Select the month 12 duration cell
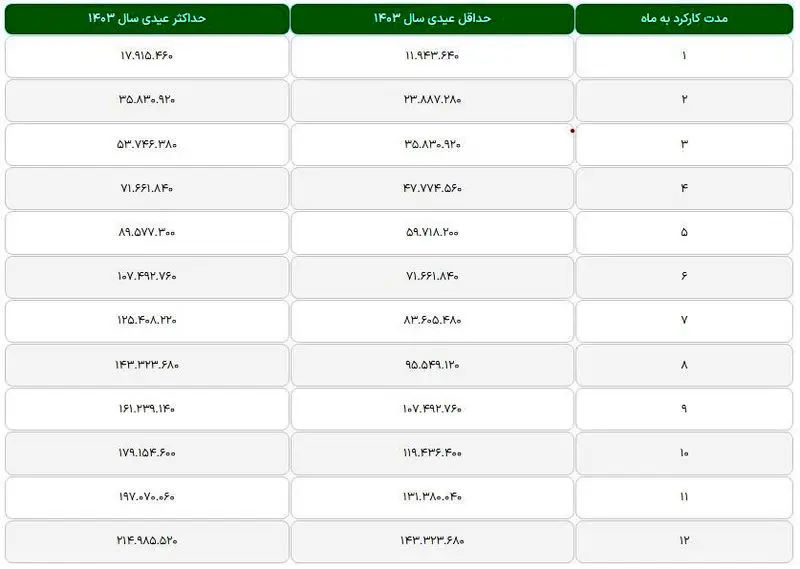 pyautogui.click(x=685, y=540)
